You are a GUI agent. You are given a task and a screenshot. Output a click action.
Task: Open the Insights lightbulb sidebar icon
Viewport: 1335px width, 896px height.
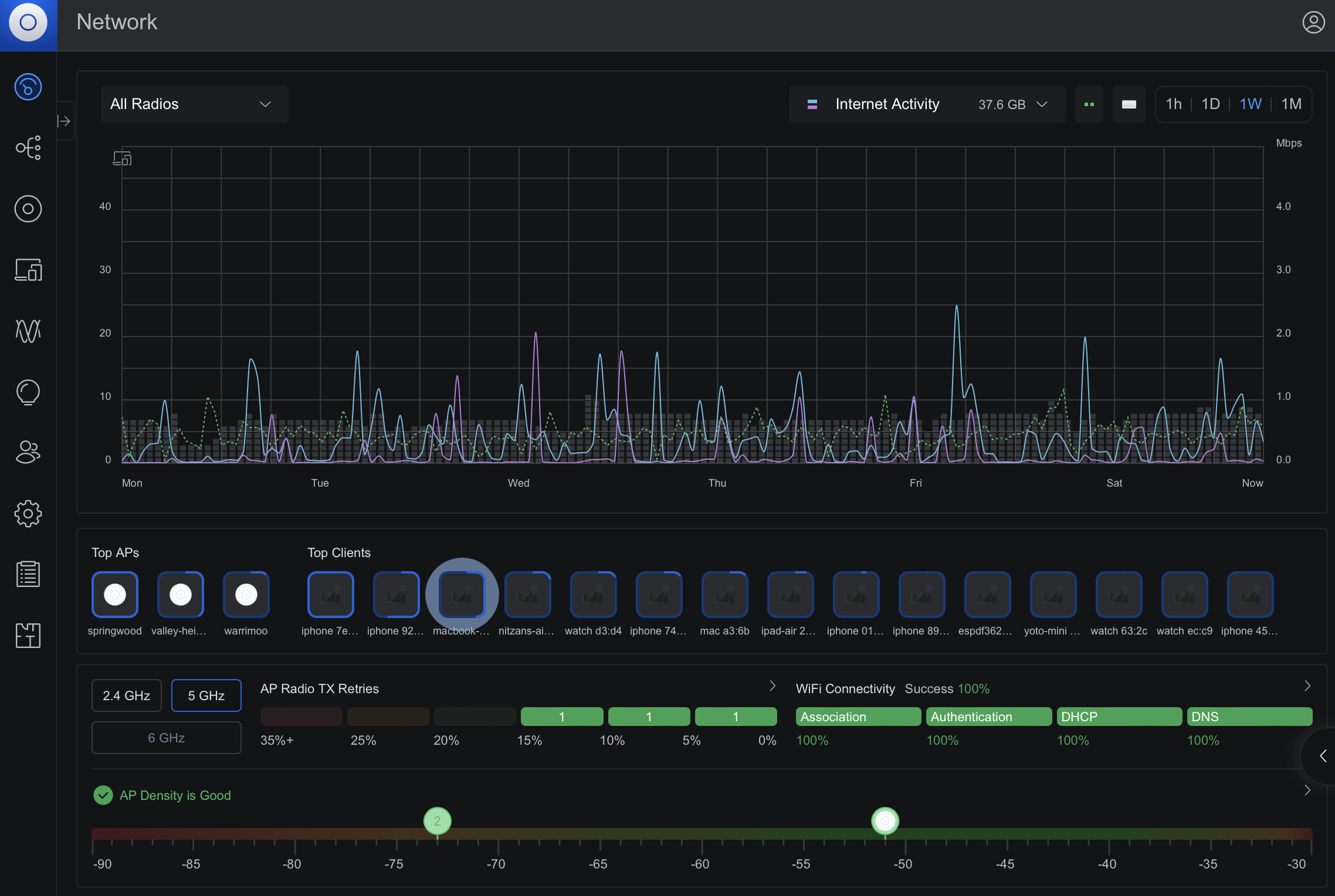[28, 392]
